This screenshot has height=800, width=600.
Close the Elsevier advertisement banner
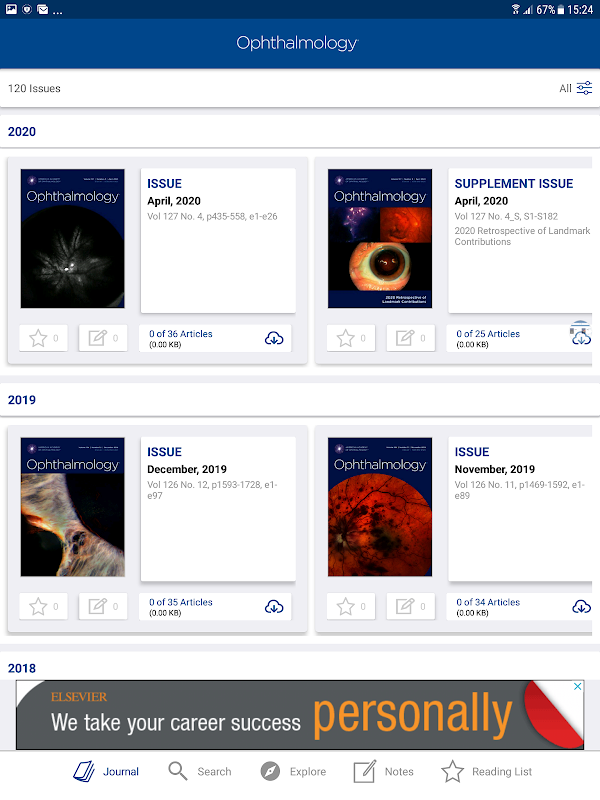[x=578, y=686]
